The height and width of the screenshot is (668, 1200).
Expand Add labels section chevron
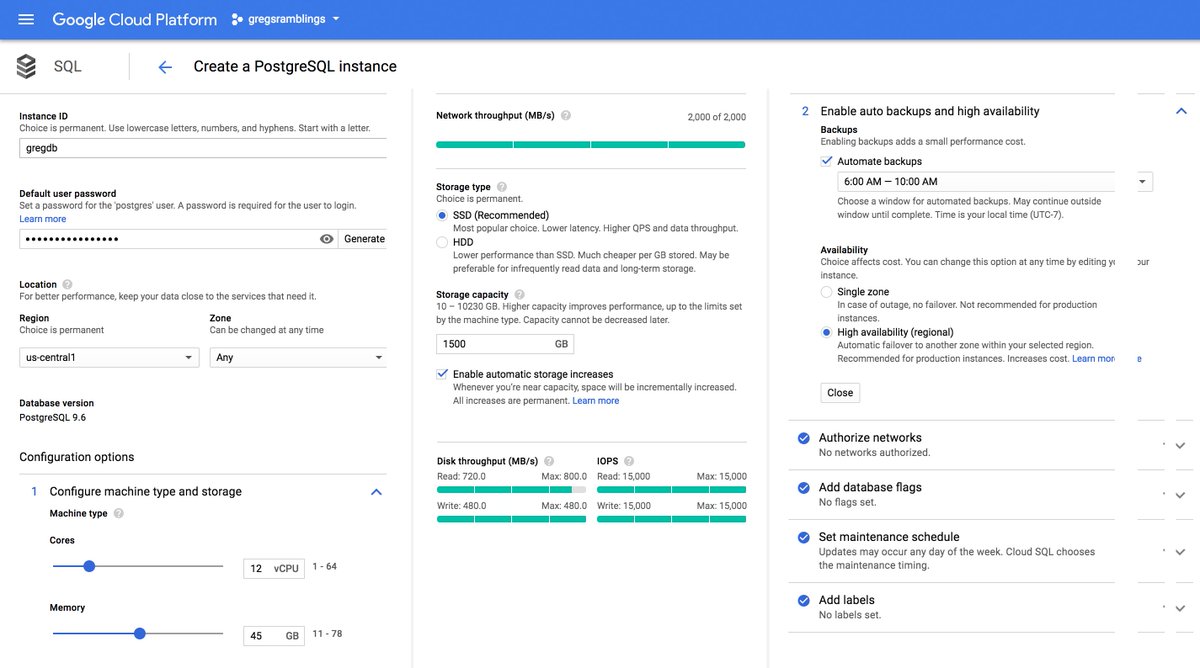[1180, 608]
